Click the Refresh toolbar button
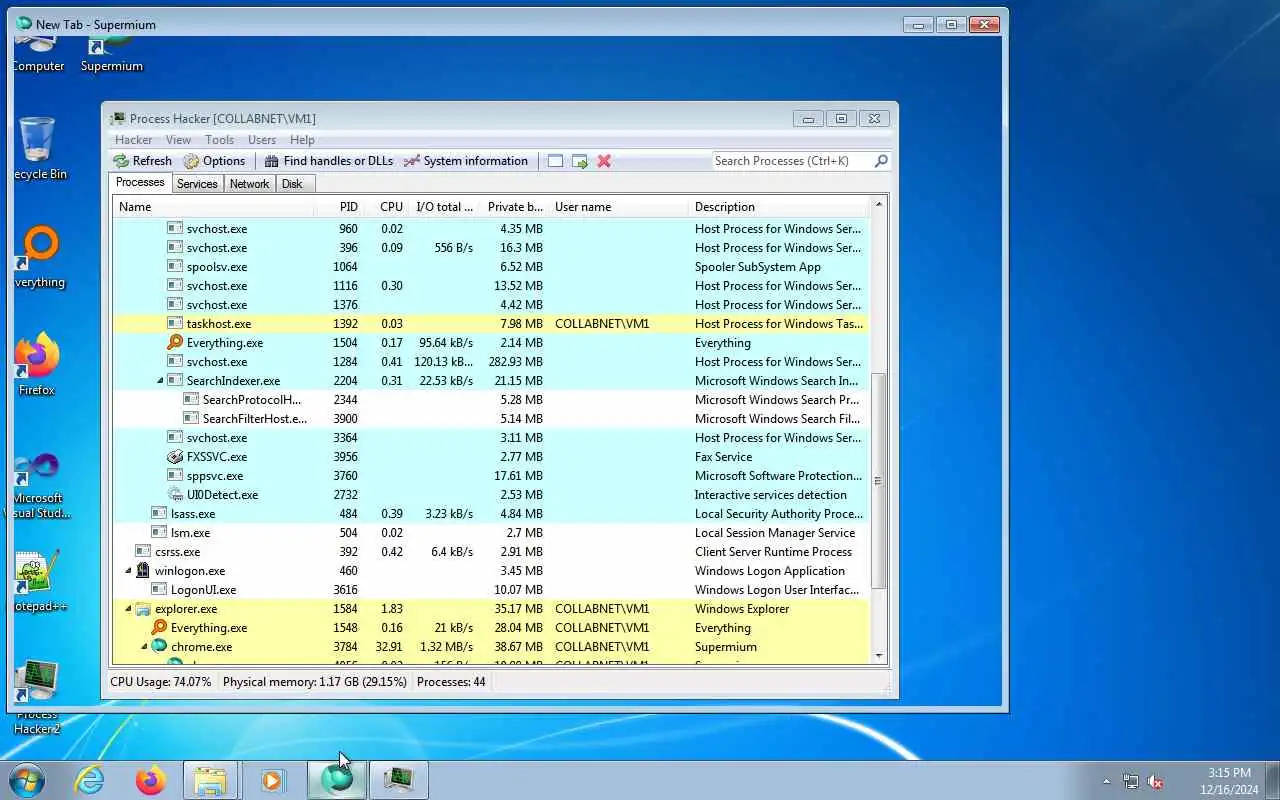The image size is (1280, 800). point(142,161)
